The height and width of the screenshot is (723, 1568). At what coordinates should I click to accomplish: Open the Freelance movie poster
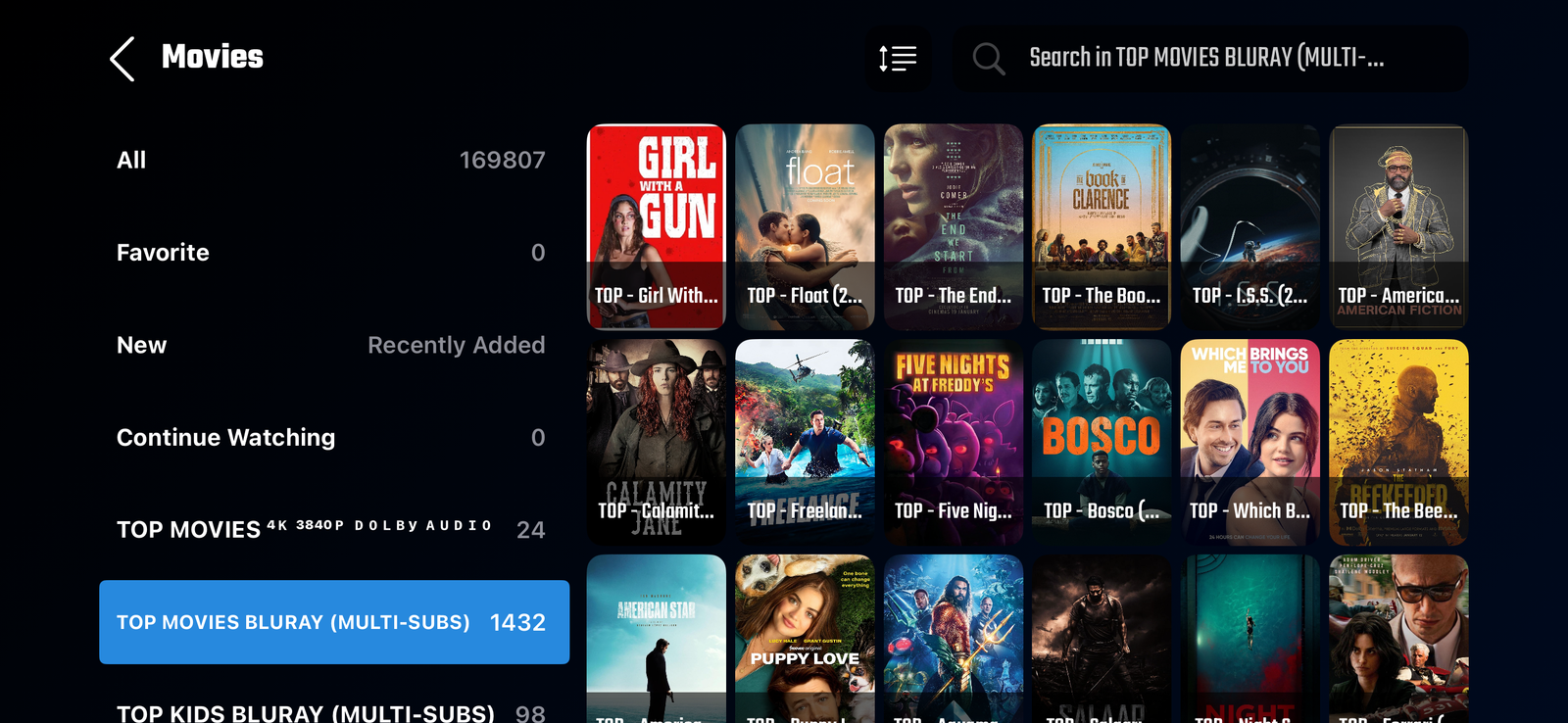(x=805, y=442)
